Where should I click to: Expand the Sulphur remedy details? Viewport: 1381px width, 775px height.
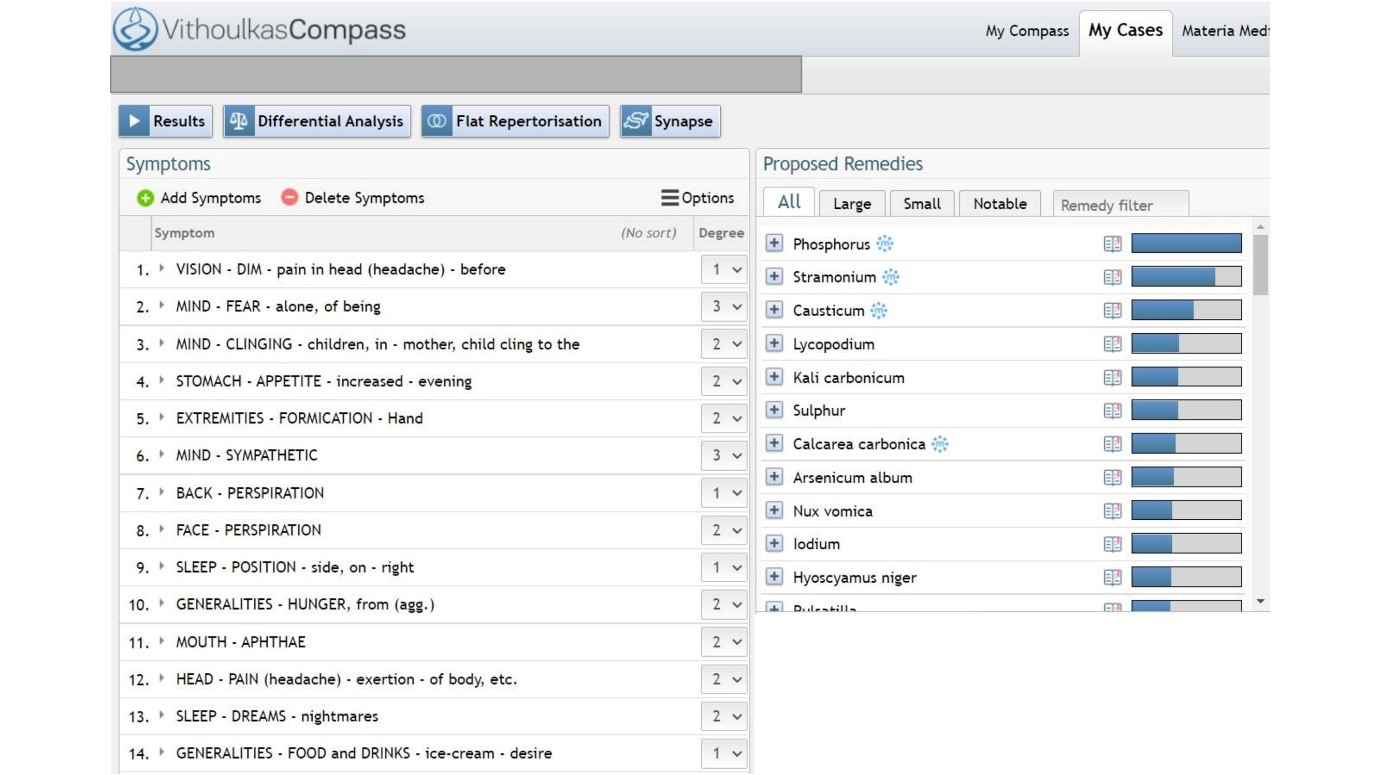(x=774, y=410)
